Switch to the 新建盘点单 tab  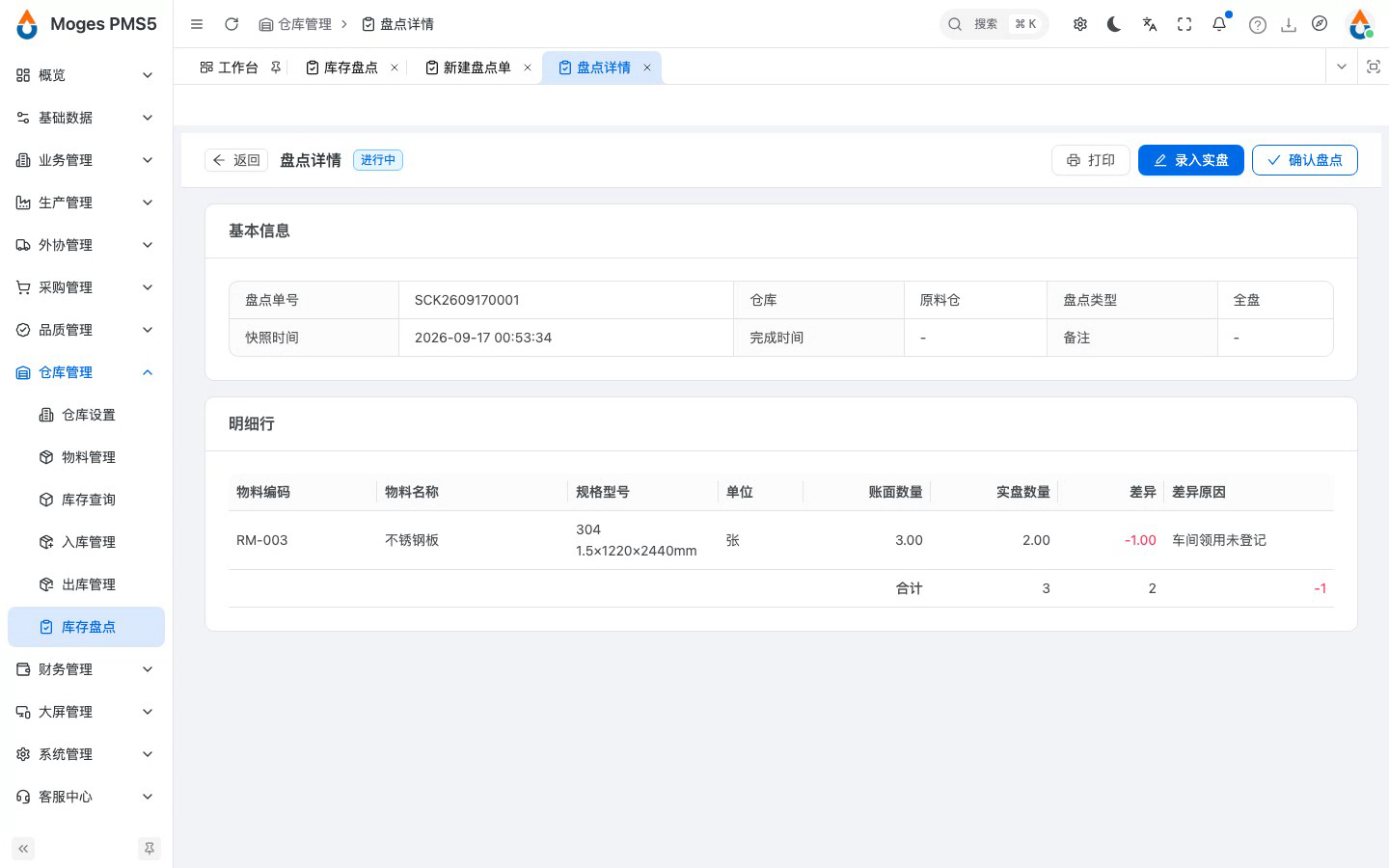point(477,68)
